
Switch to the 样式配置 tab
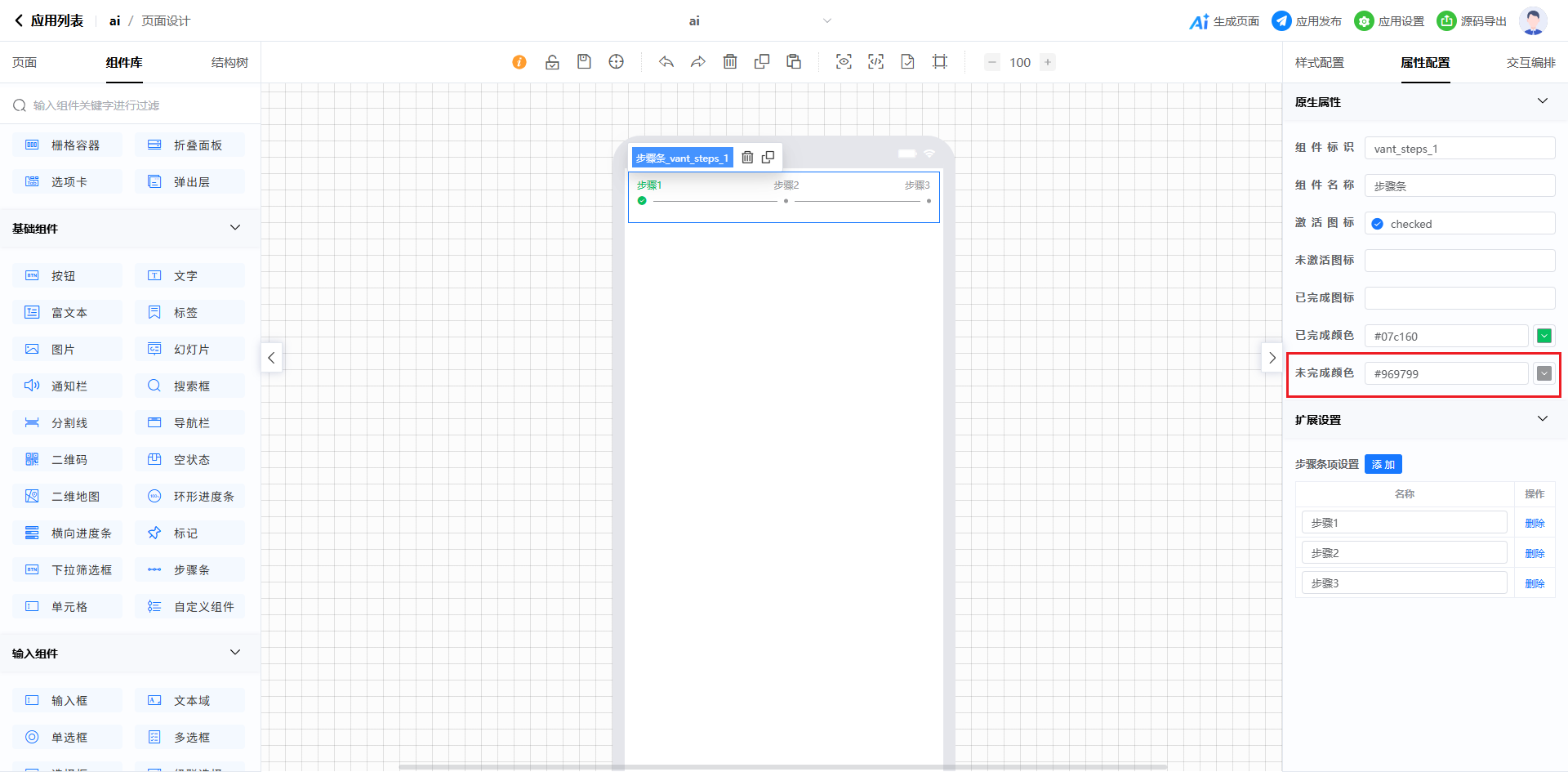coord(1319,63)
